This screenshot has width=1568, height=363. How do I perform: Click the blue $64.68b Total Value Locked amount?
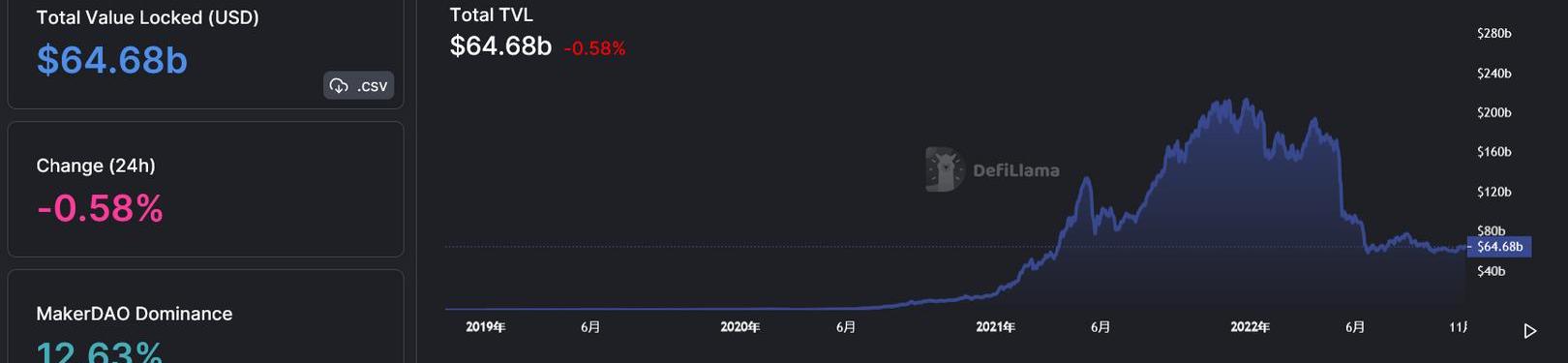(x=112, y=60)
